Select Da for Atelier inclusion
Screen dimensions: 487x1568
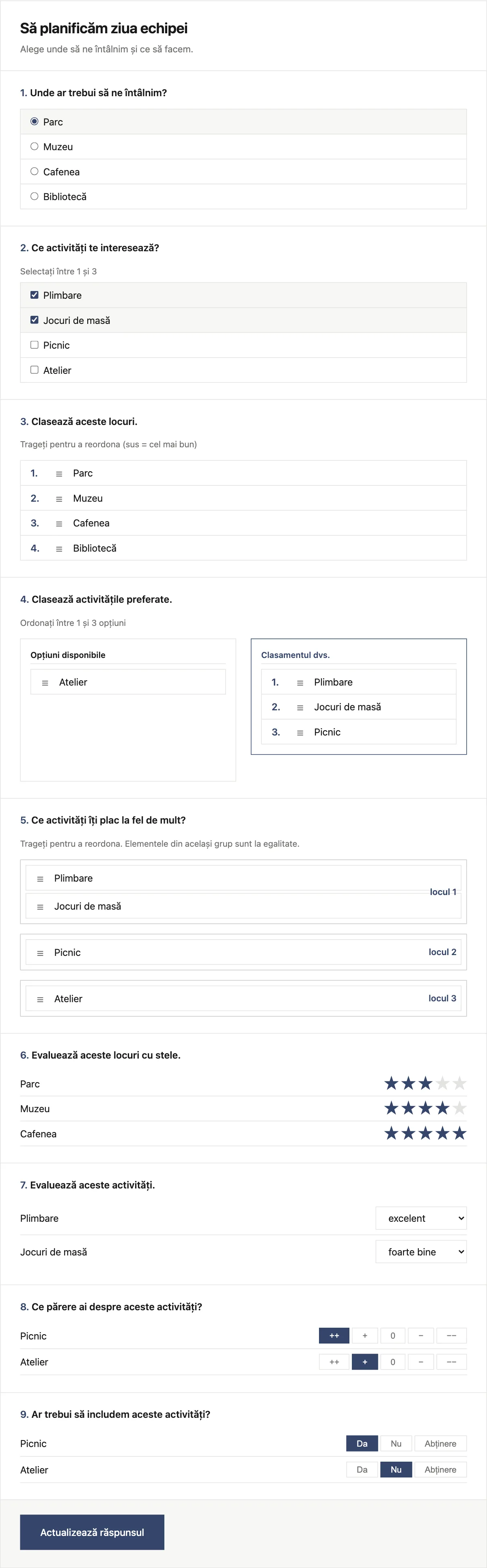click(x=362, y=1469)
